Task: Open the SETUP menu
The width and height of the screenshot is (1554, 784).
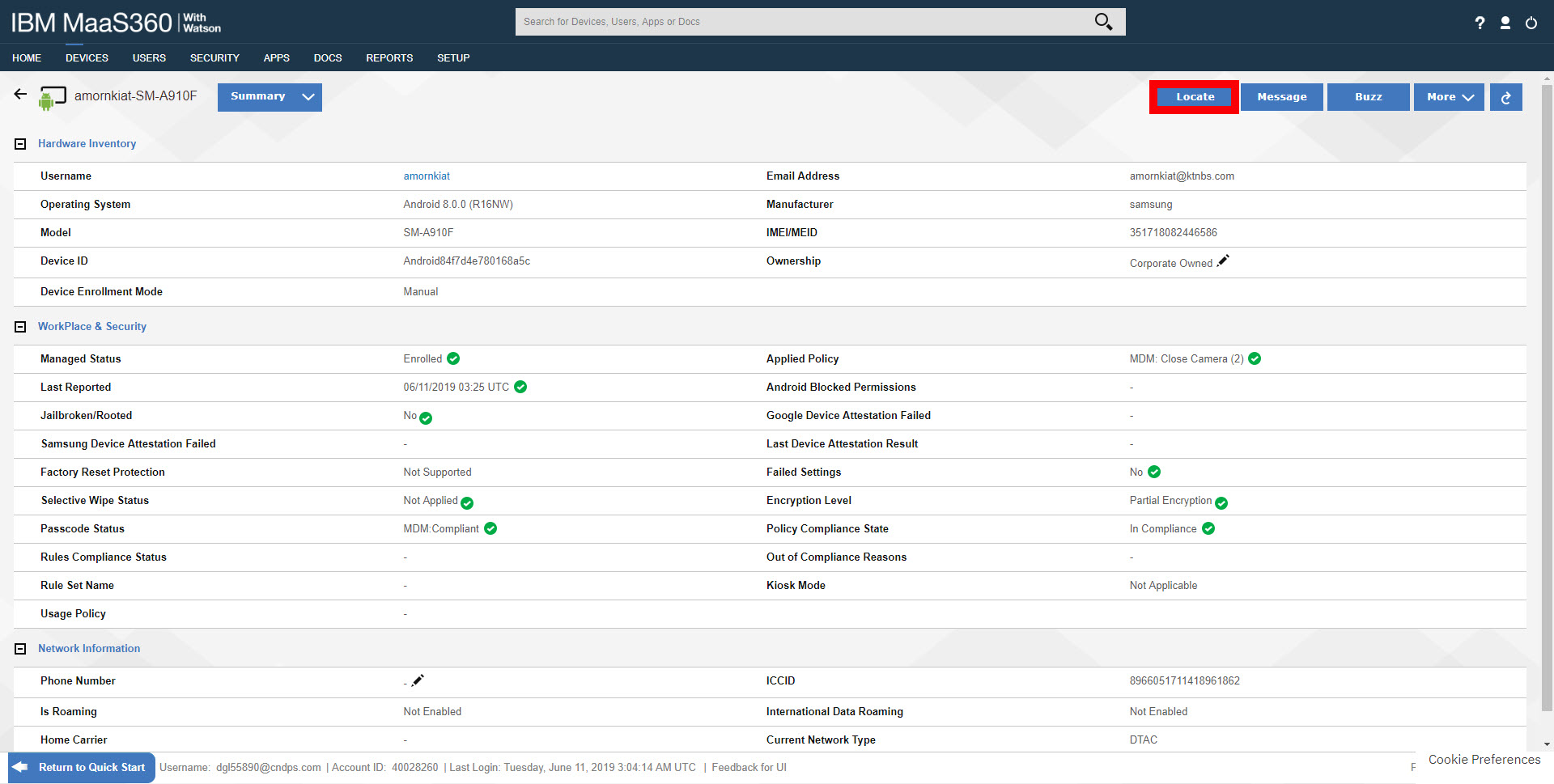Action: 453,58
